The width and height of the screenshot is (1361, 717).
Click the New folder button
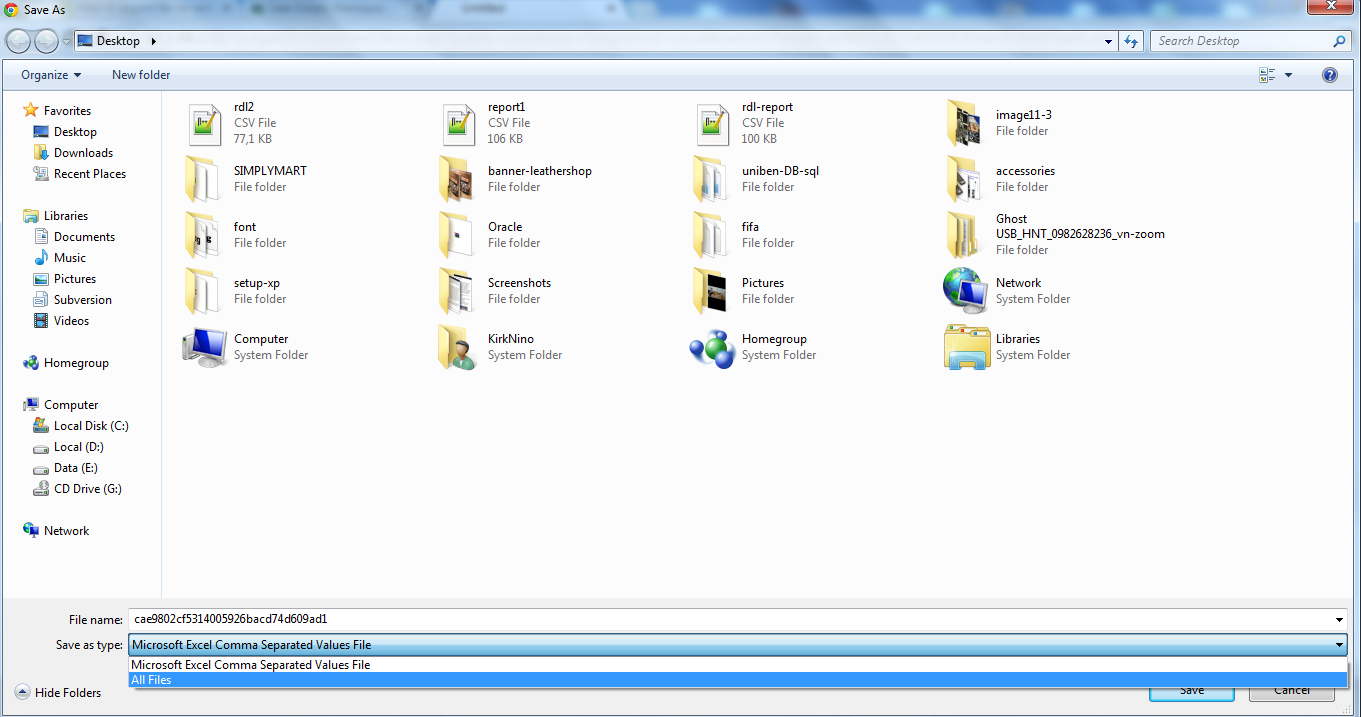tap(141, 75)
